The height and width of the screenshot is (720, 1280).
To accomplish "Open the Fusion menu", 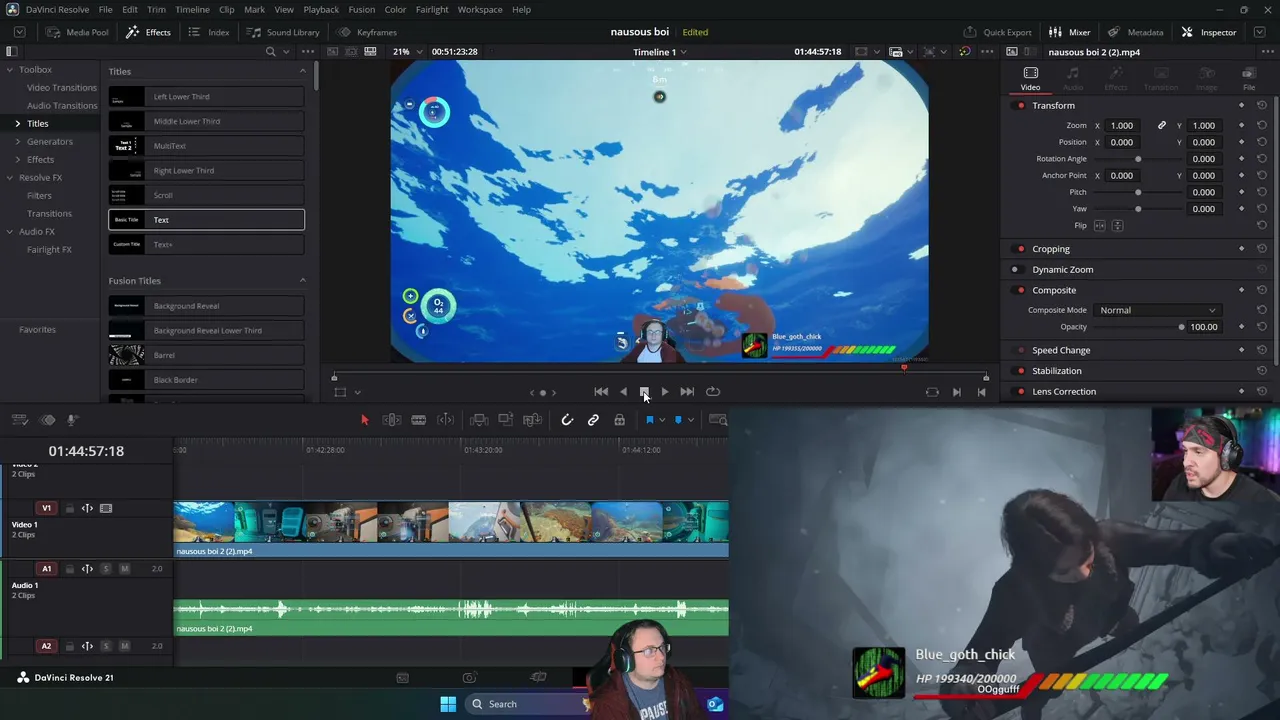I will pyautogui.click(x=362, y=10).
